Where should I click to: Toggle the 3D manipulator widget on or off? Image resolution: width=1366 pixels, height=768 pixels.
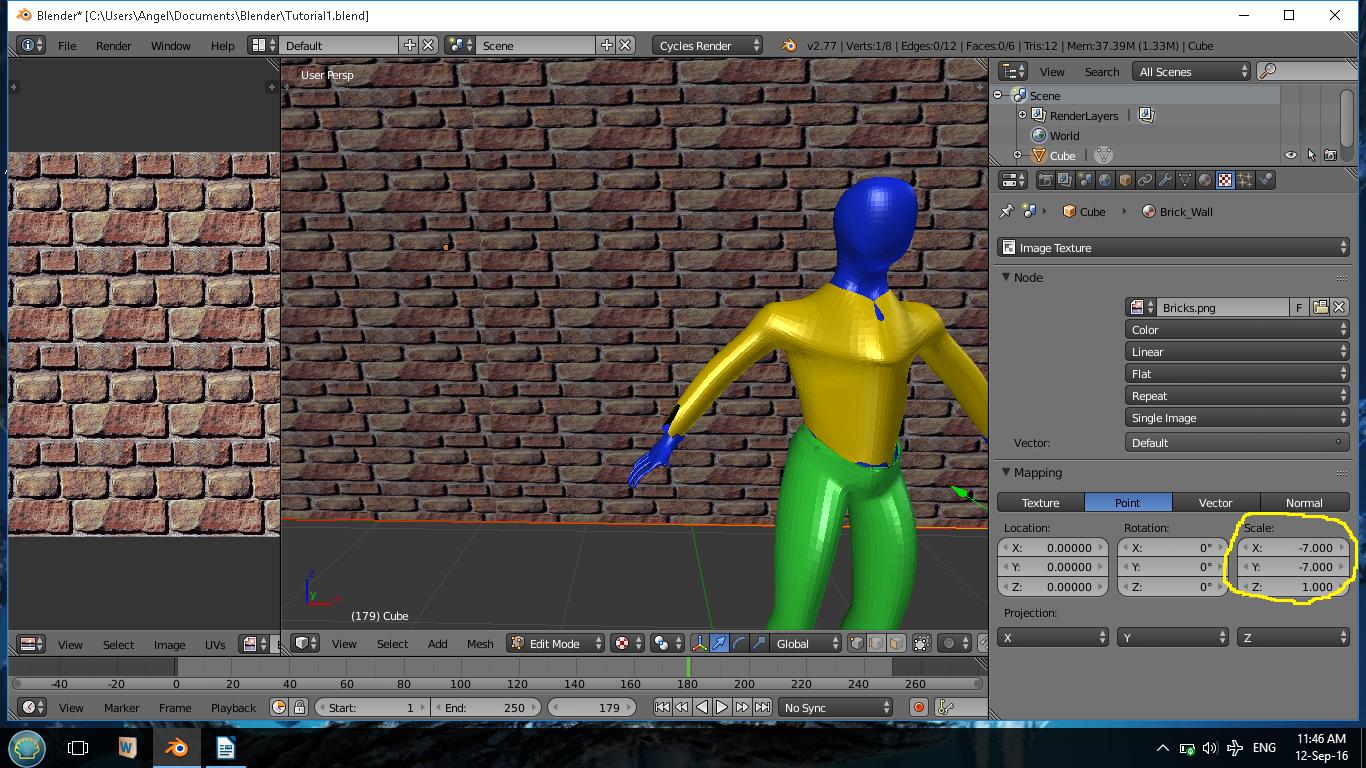point(699,644)
